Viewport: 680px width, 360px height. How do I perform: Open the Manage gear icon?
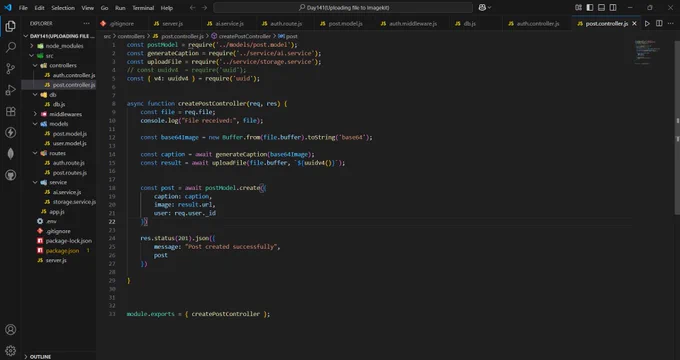pos(10,350)
